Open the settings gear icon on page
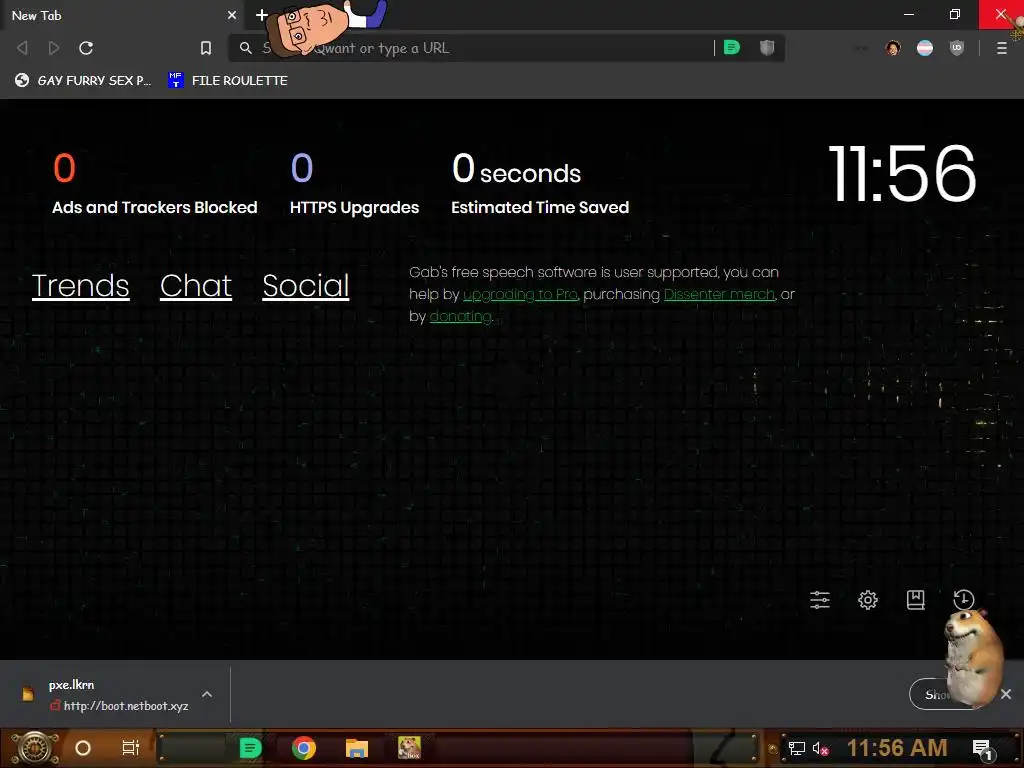This screenshot has height=768, width=1024. 868,600
